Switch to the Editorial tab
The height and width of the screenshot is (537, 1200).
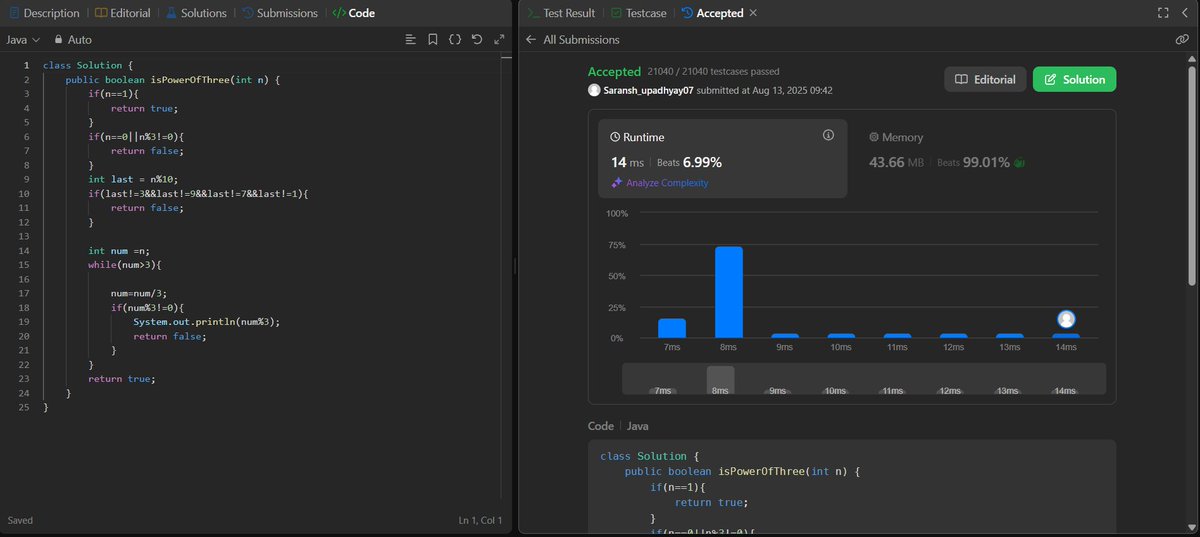click(123, 13)
